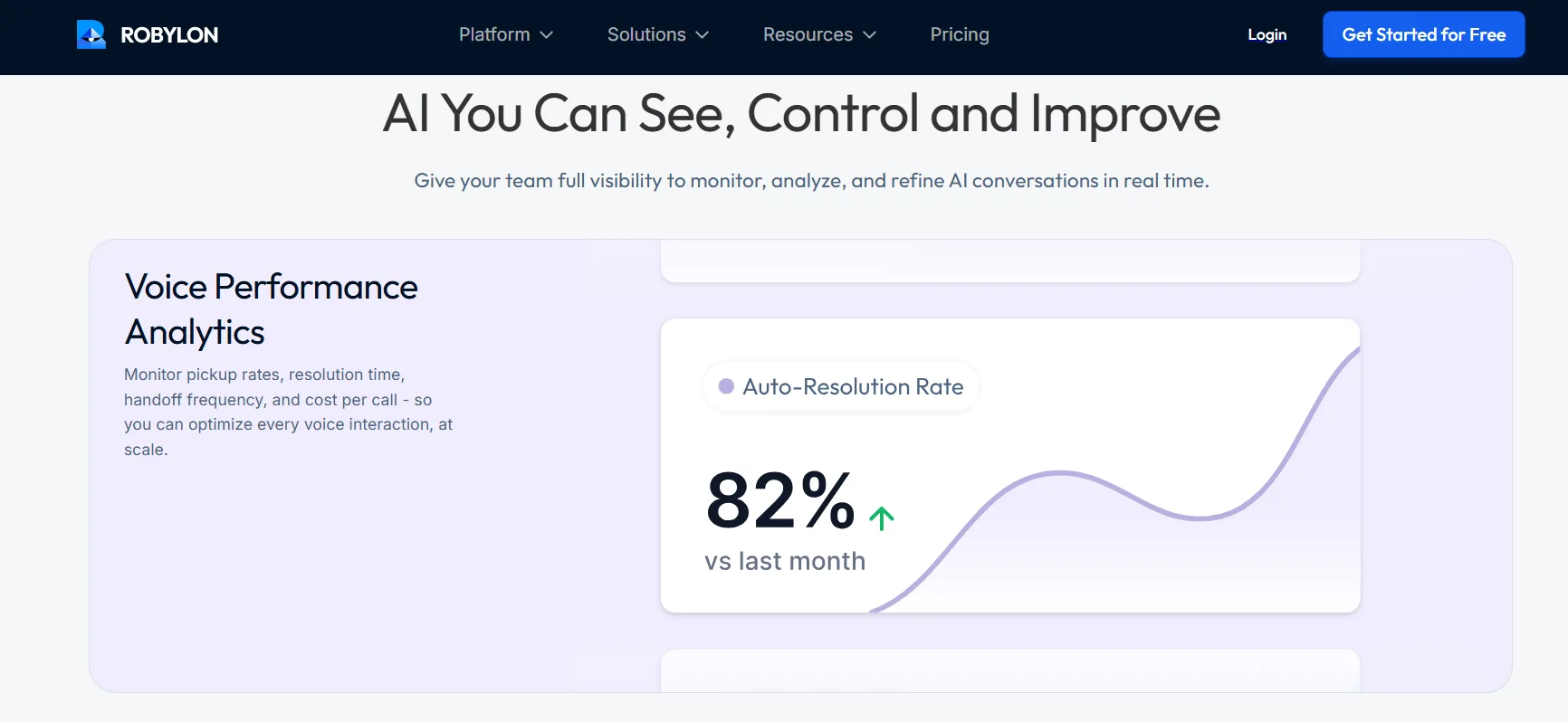The height and width of the screenshot is (722, 1568).
Task: Click the 'vs last month' text
Action: (785, 561)
